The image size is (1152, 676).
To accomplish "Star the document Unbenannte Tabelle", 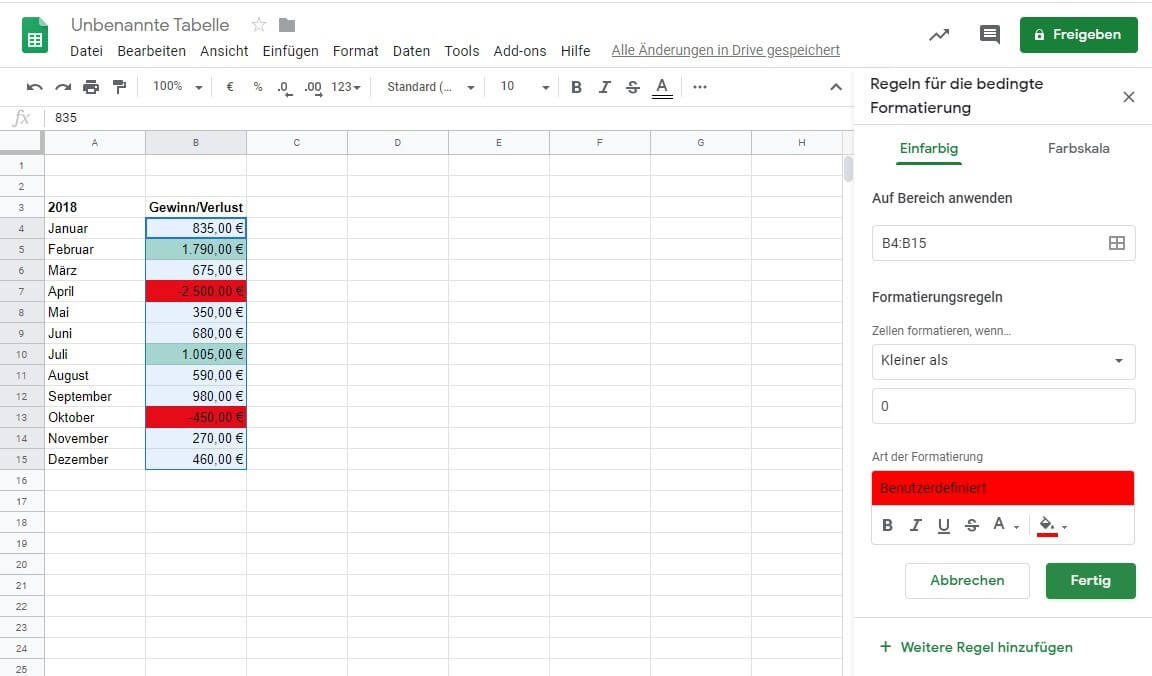I will click(x=259, y=25).
